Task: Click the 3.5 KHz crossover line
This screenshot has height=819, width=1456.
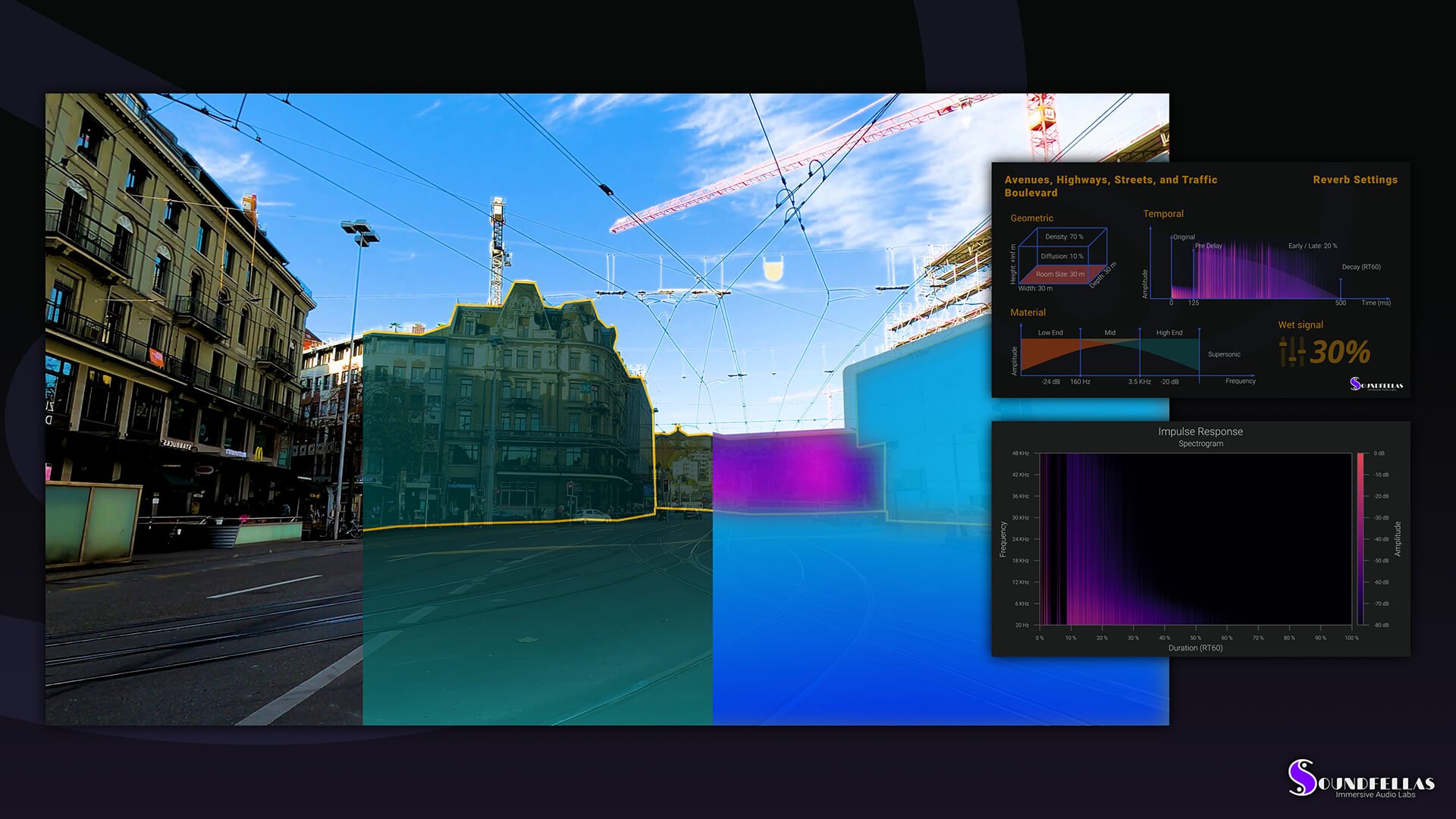Action: click(x=1139, y=353)
